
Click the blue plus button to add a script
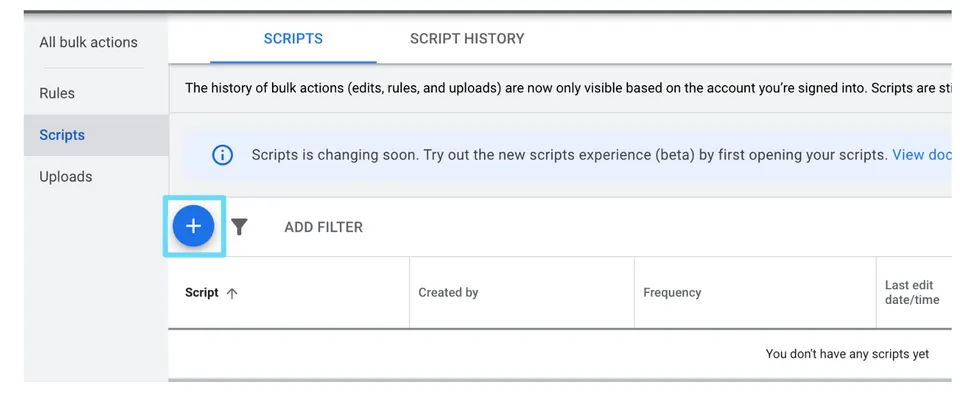pyautogui.click(x=193, y=226)
